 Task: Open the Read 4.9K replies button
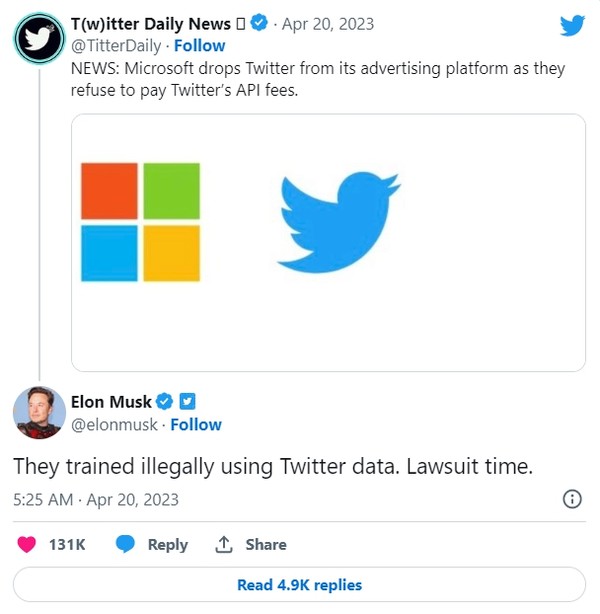[x=299, y=585]
